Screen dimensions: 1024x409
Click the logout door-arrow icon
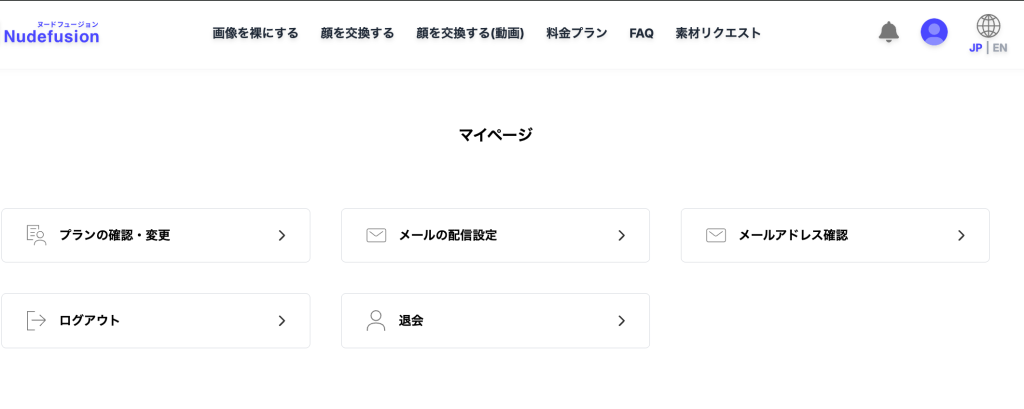tap(36, 320)
